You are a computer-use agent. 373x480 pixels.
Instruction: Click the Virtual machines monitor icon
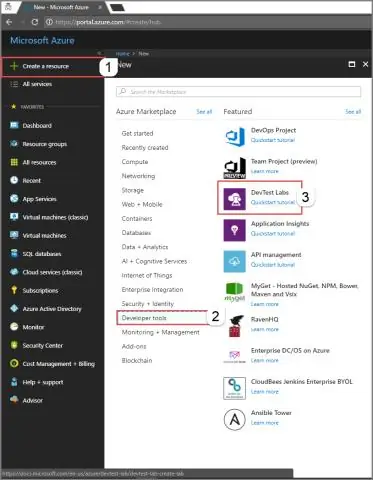[14, 235]
